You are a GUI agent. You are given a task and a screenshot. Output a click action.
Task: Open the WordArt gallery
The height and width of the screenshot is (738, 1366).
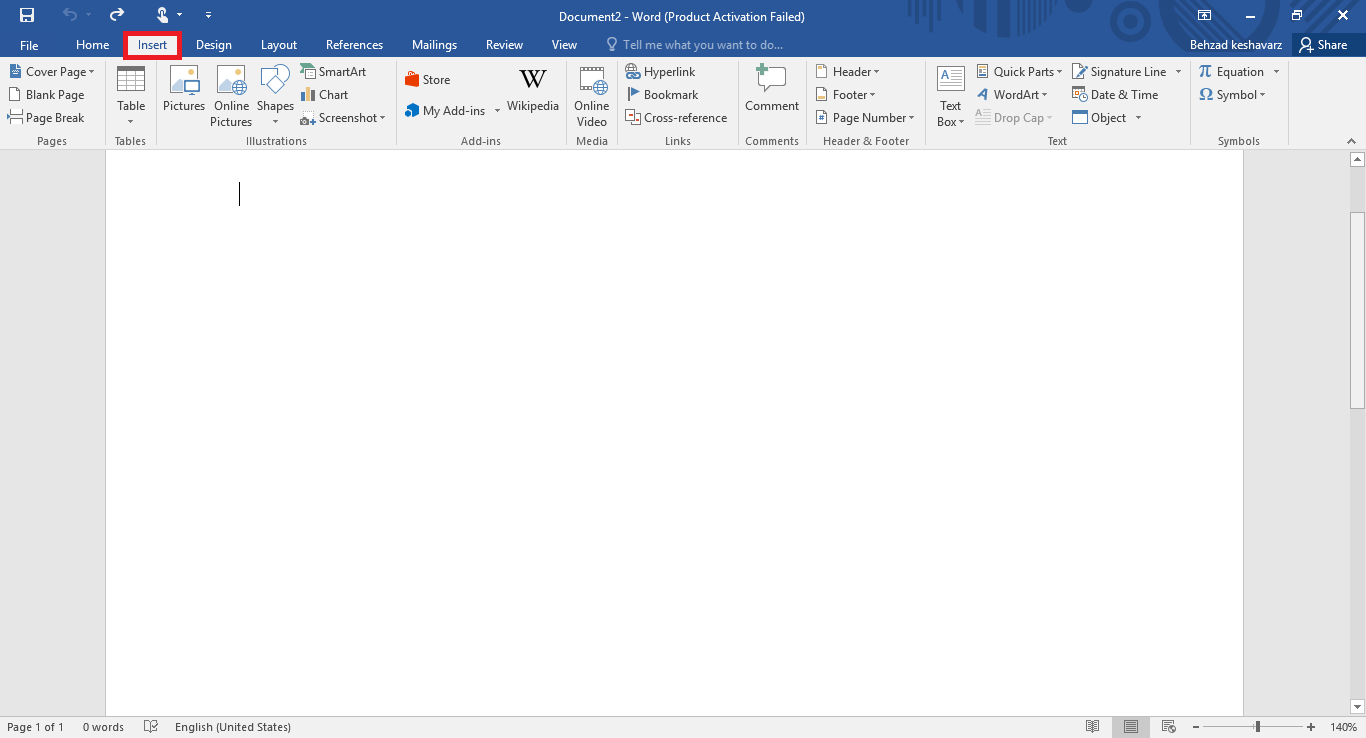point(1012,95)
